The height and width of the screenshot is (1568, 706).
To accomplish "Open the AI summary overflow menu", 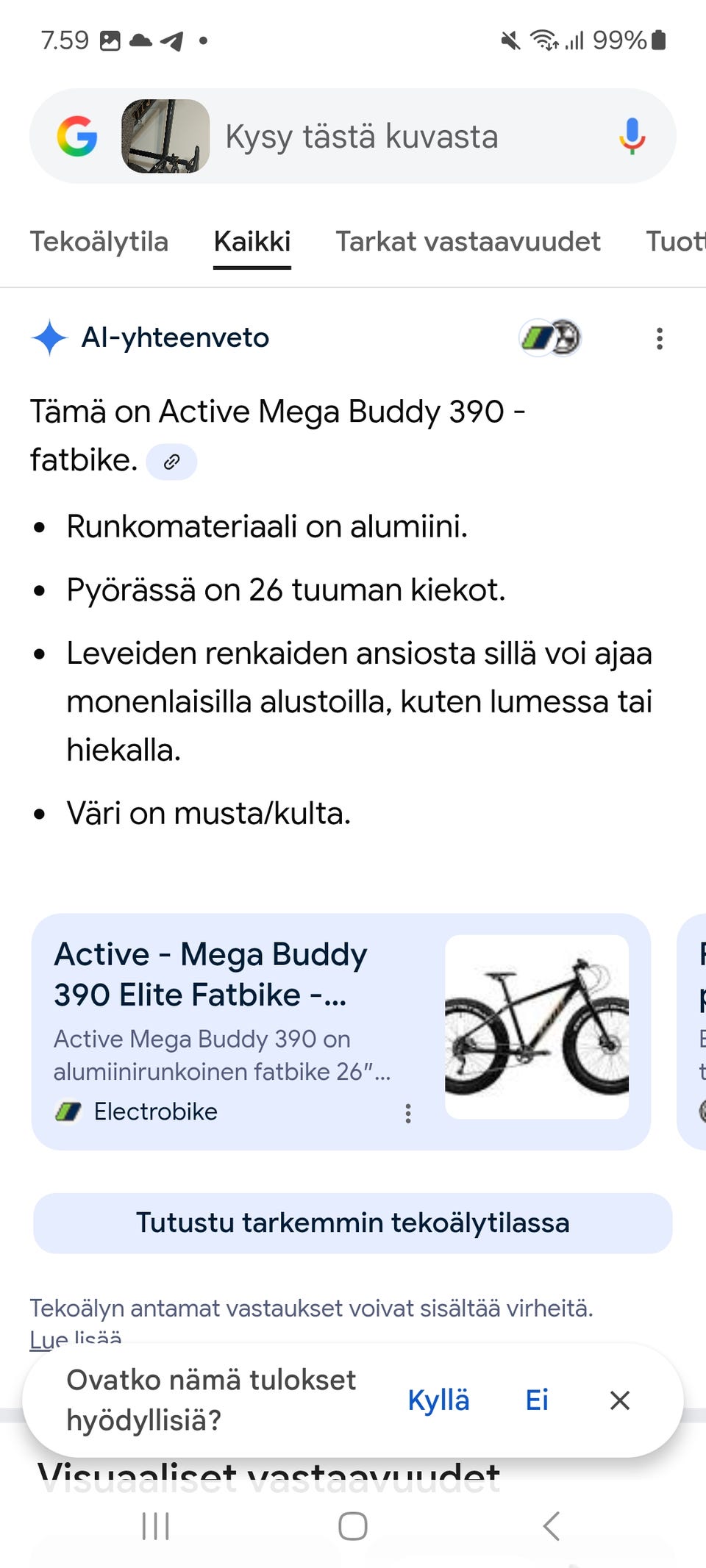I will pyautogui.click(x=659, y=337).
